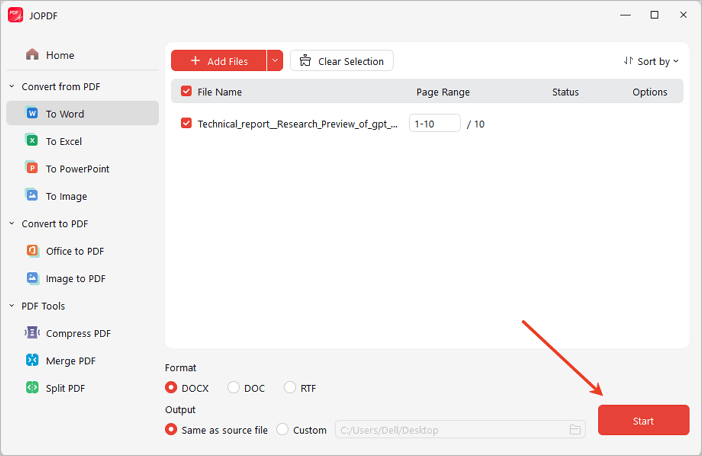
Task: Maximize the JOPDF window
Action: coord(655,15)
